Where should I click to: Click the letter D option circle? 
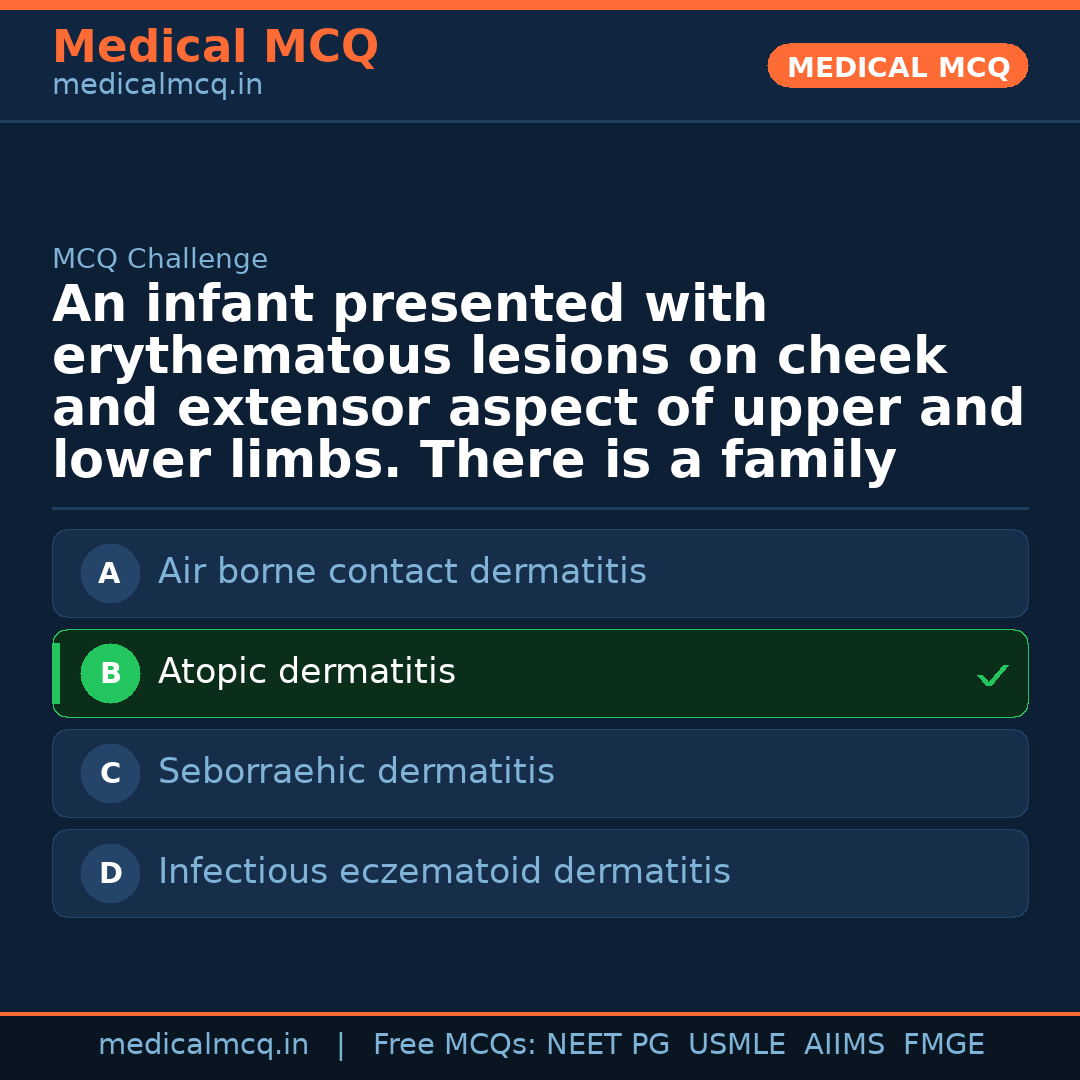tap(110, 874)
